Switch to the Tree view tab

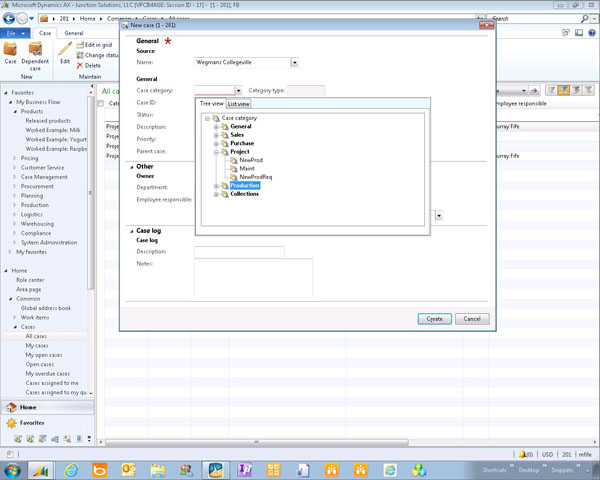(211, 103)
